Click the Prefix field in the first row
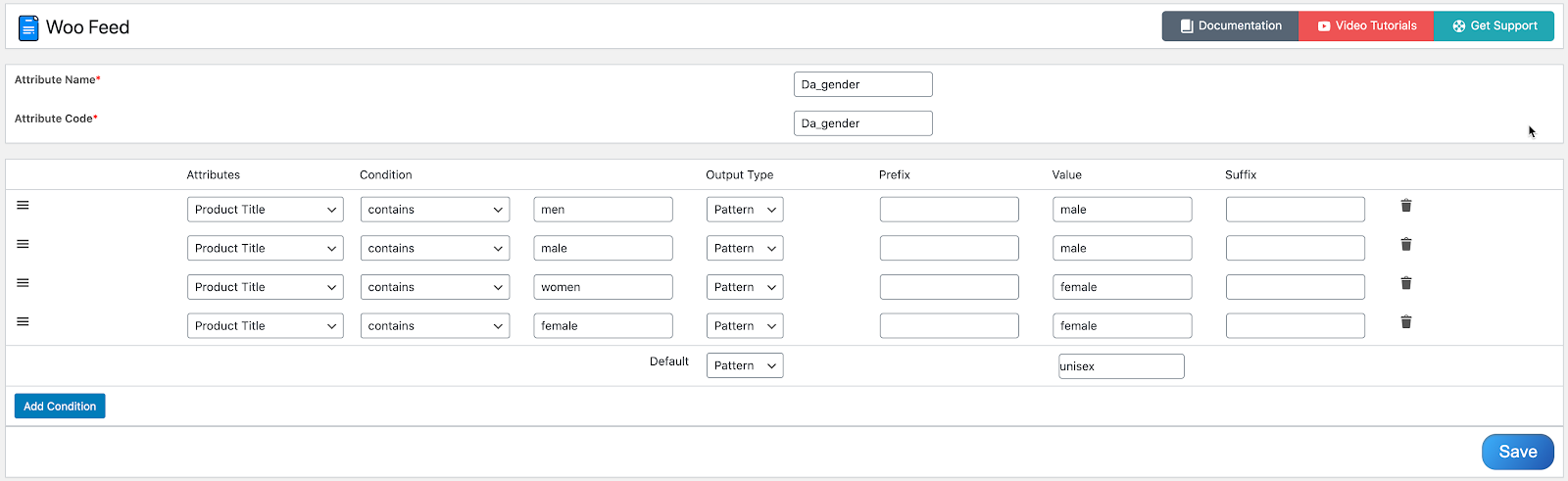The height and width of the screenshot is (481, 1568). (x=949, y=210)
